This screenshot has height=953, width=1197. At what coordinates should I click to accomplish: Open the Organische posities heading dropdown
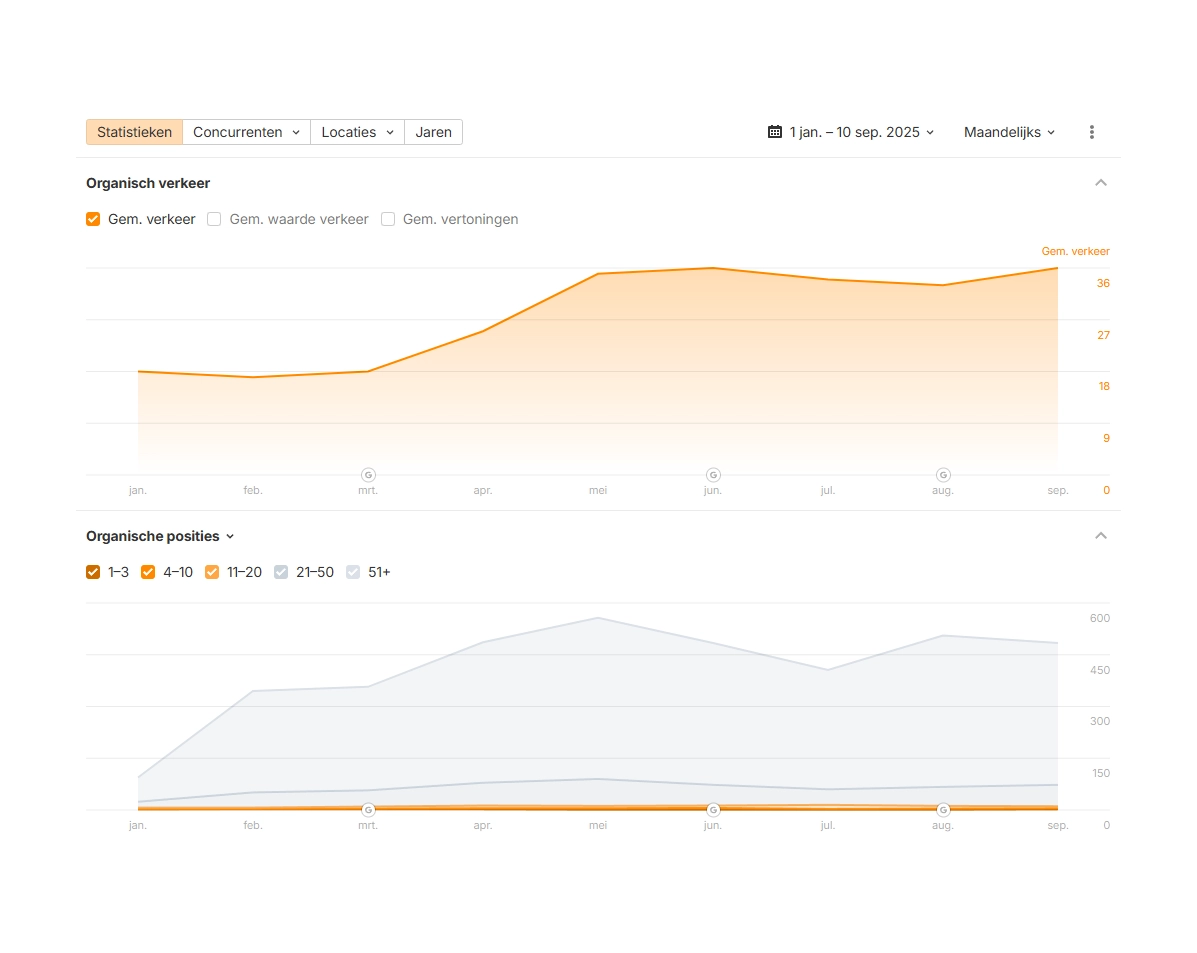tap(160, 536)
